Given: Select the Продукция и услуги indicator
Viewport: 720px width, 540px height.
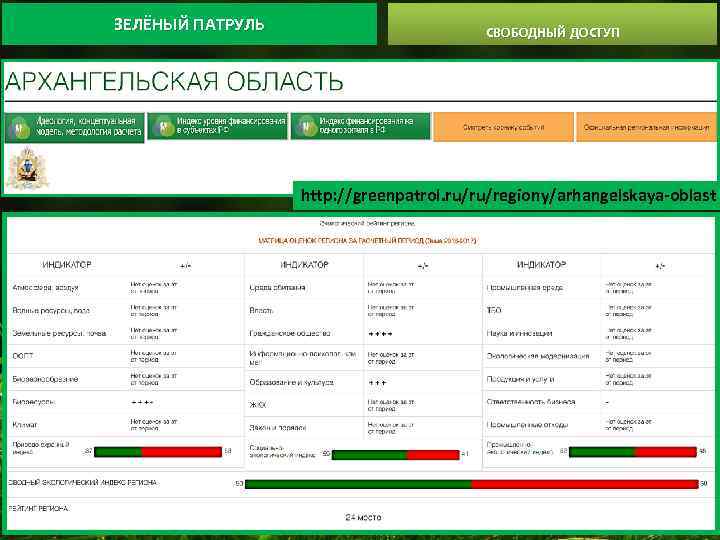Looking at the screenshot, I should tap(520, 379).
